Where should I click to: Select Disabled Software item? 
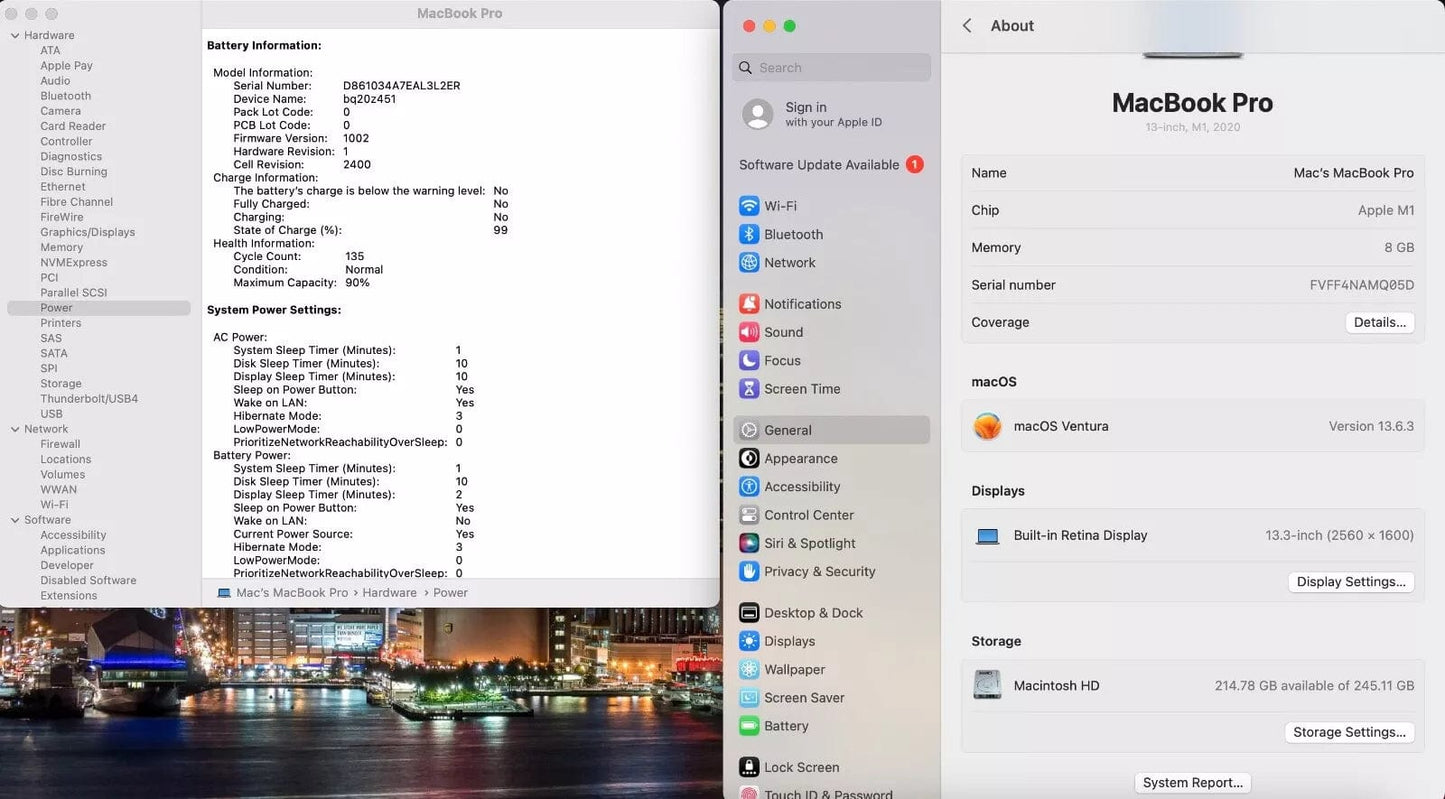coord(88,580)
